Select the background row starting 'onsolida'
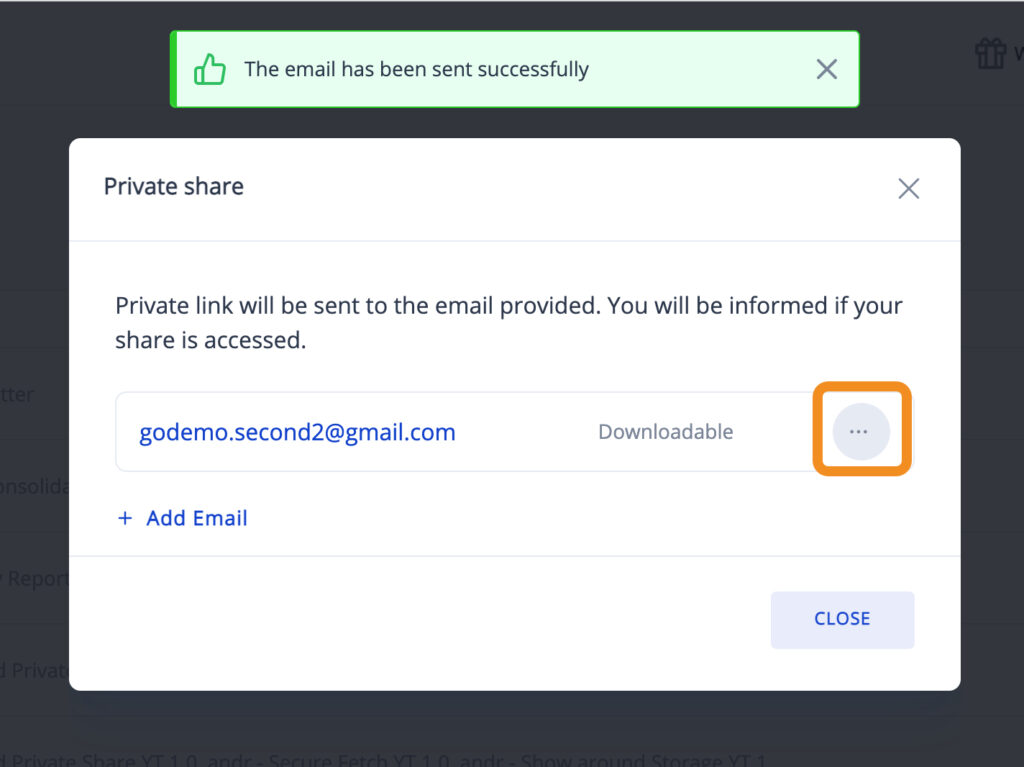 click(x=34, y=487)
